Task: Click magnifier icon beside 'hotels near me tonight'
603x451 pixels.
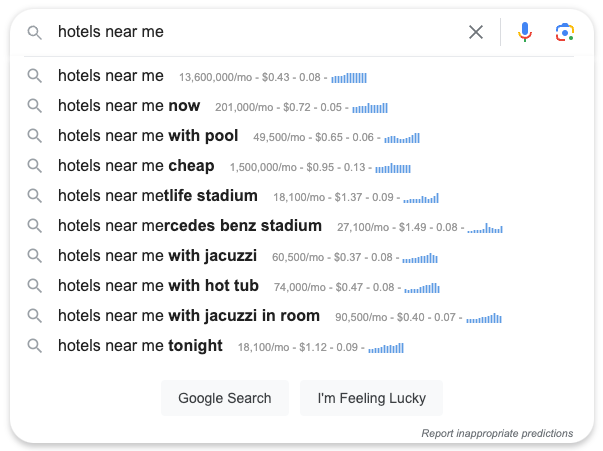Action: (35, 345)
